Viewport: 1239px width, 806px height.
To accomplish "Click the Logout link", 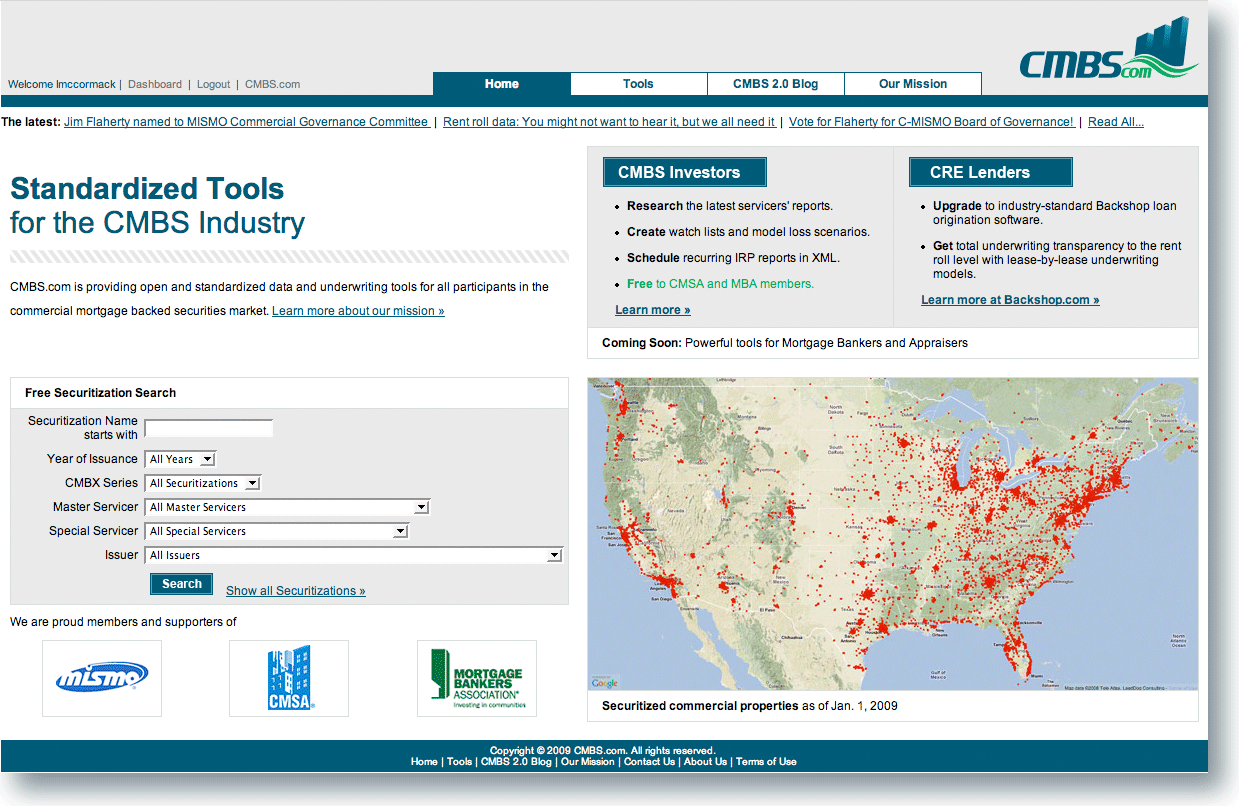I will [214, 84].
